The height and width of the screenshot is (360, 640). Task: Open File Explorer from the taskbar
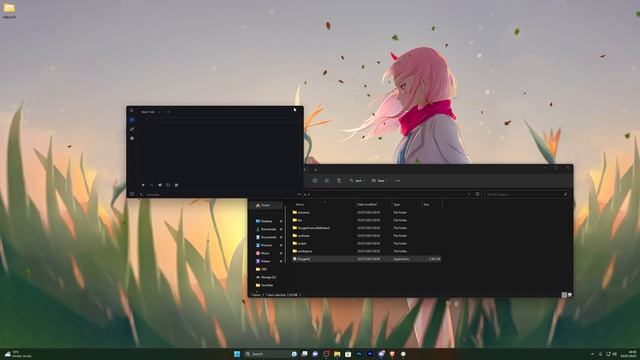[337, 354]
